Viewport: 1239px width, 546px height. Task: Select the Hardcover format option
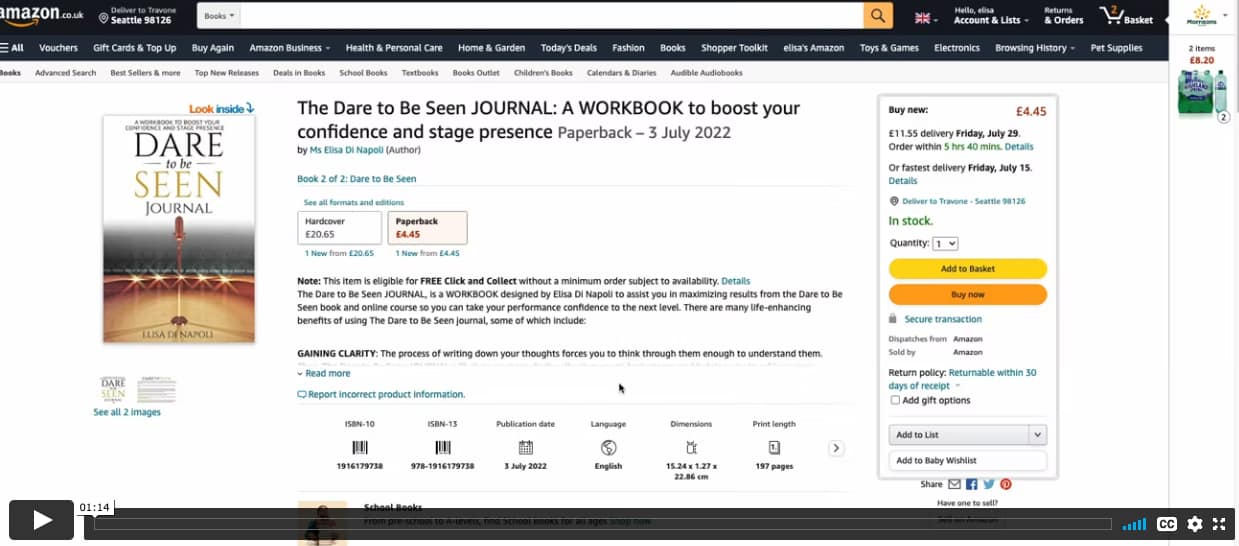click(x=339, y=227)
